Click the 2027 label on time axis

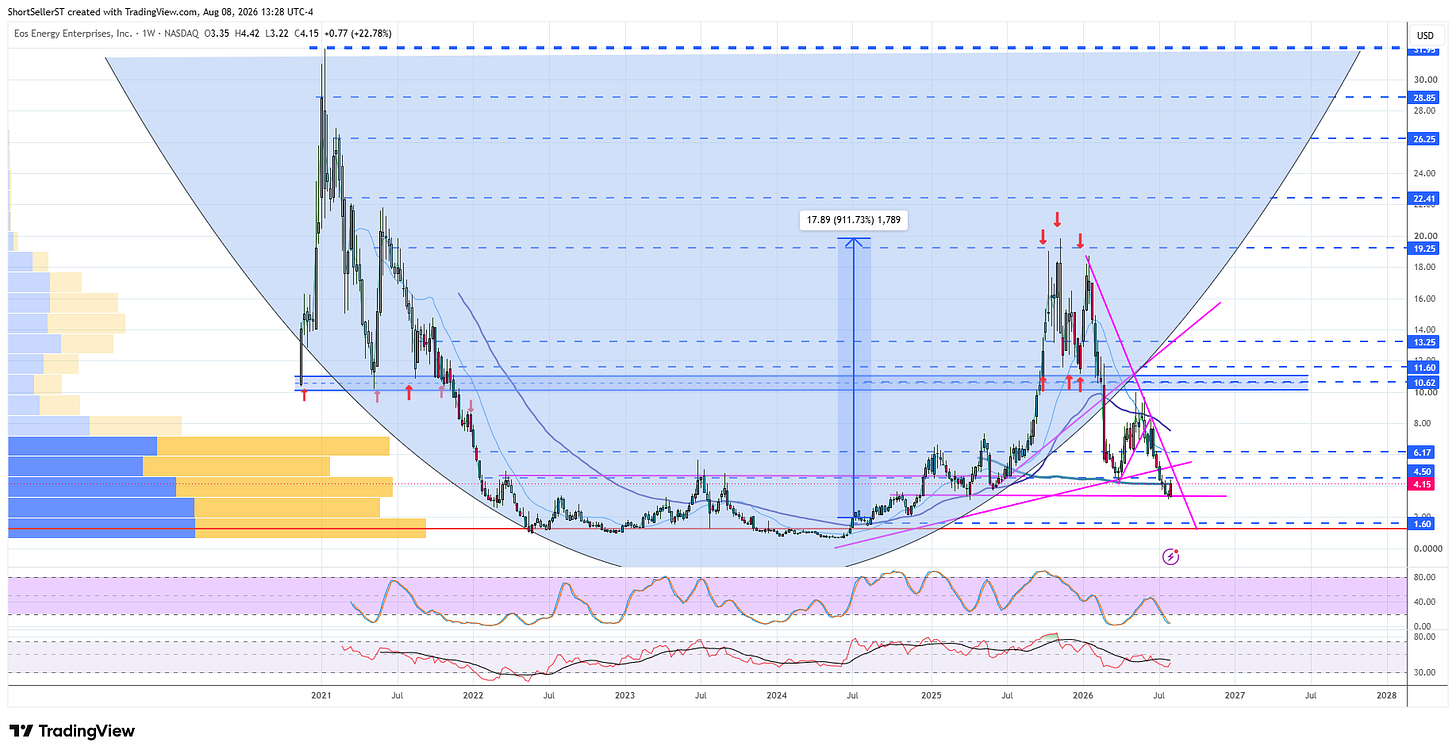click(1234, 693)
